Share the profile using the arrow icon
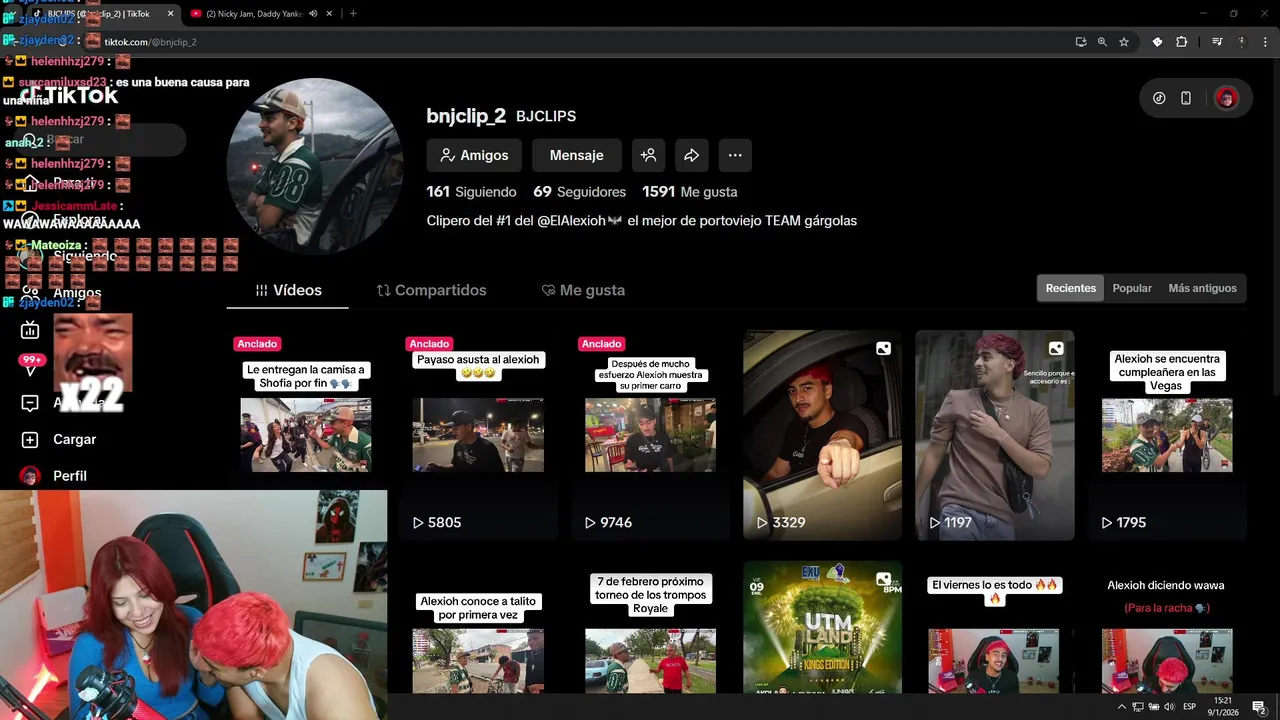1280x720 pixels. pyautogui.click(x=692, y=155)
